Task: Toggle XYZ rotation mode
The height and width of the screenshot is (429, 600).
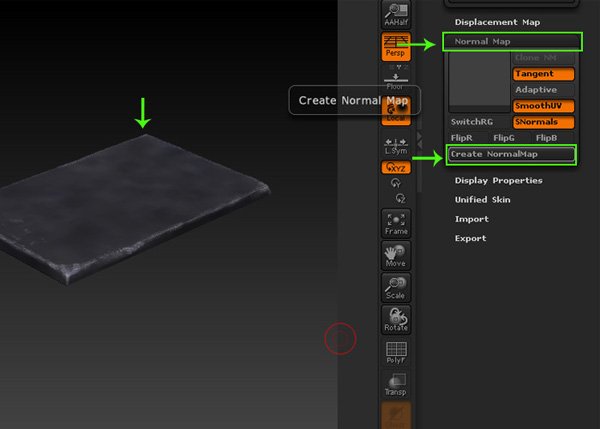Action: point(396,168)
